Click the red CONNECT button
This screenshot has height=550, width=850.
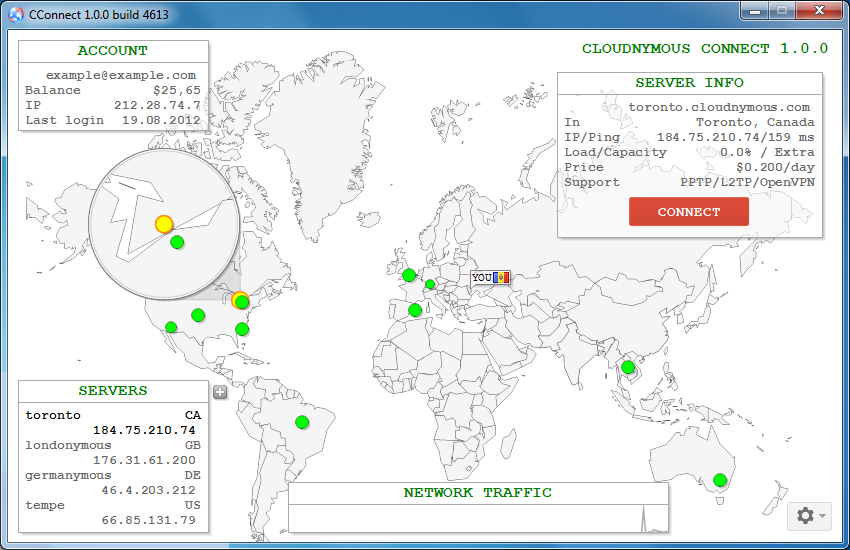coord(688,212)
